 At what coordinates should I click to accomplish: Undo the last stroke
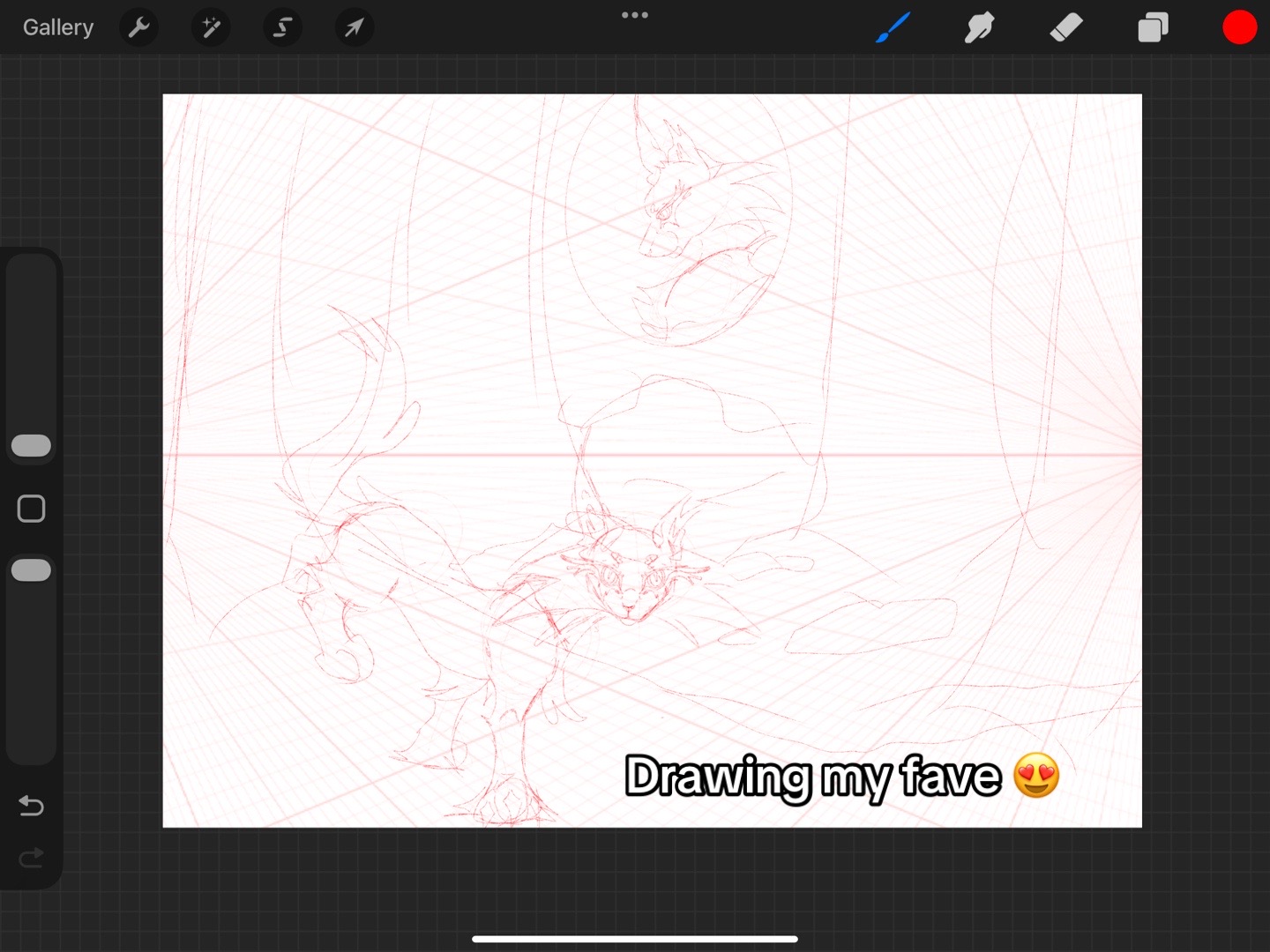(31, 805)
